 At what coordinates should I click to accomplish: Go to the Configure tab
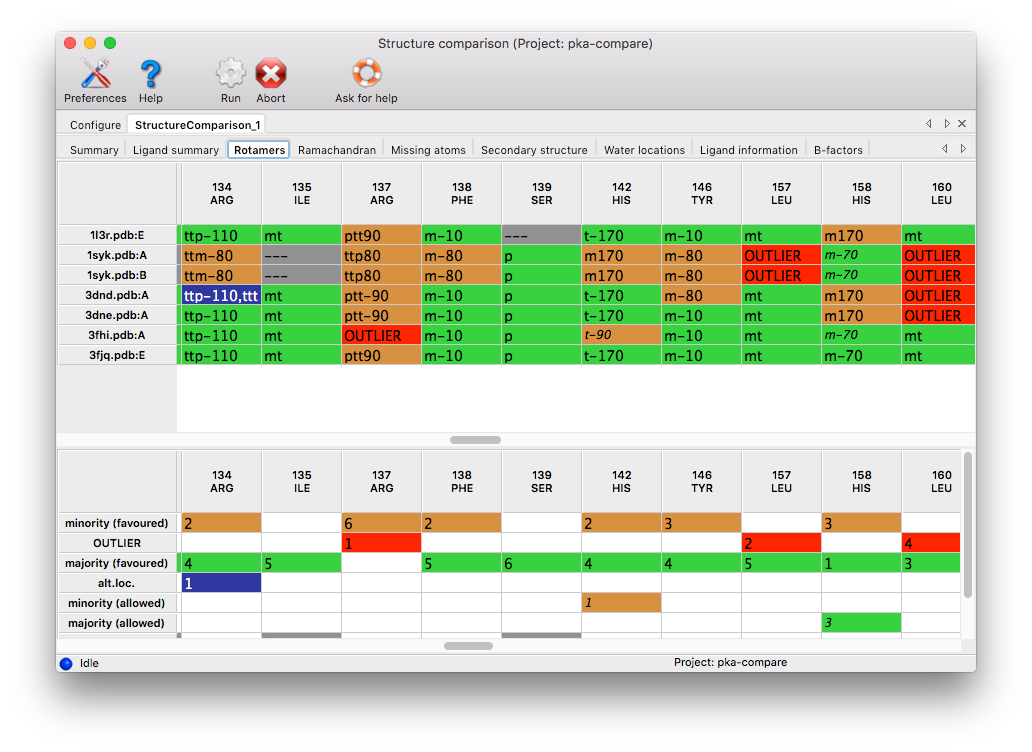pos(95,125)
